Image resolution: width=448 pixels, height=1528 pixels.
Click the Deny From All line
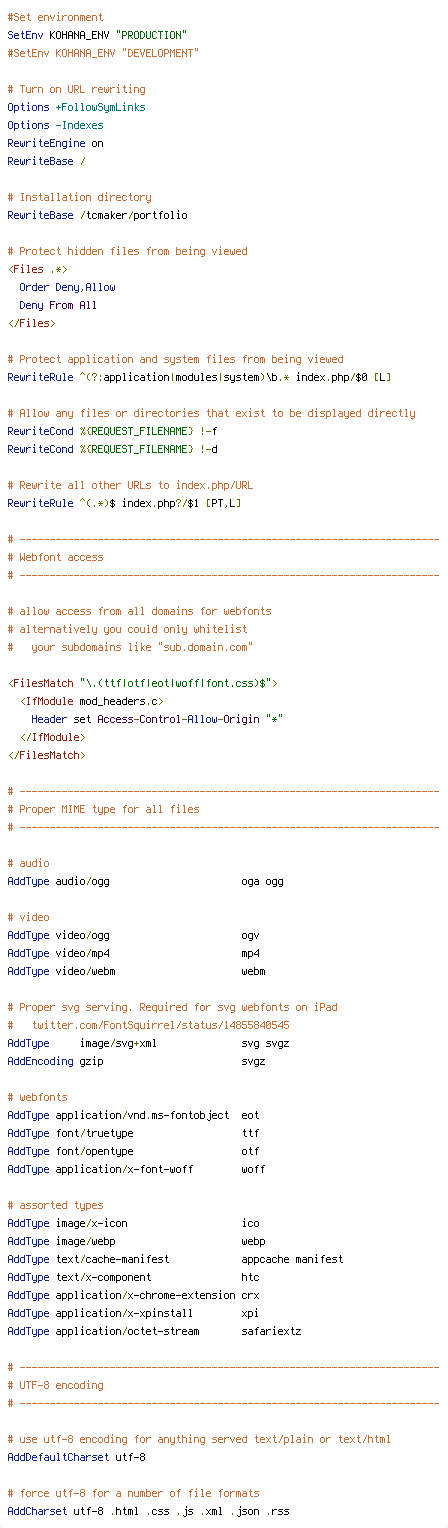tap(58, 305)
